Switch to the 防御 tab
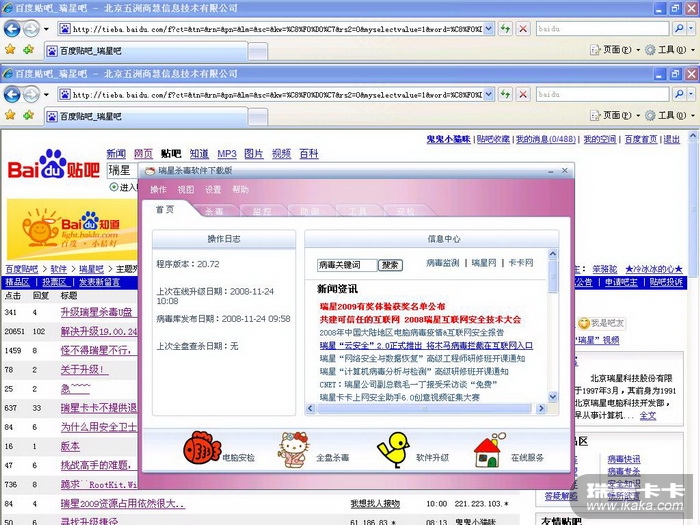 (310, 211)
